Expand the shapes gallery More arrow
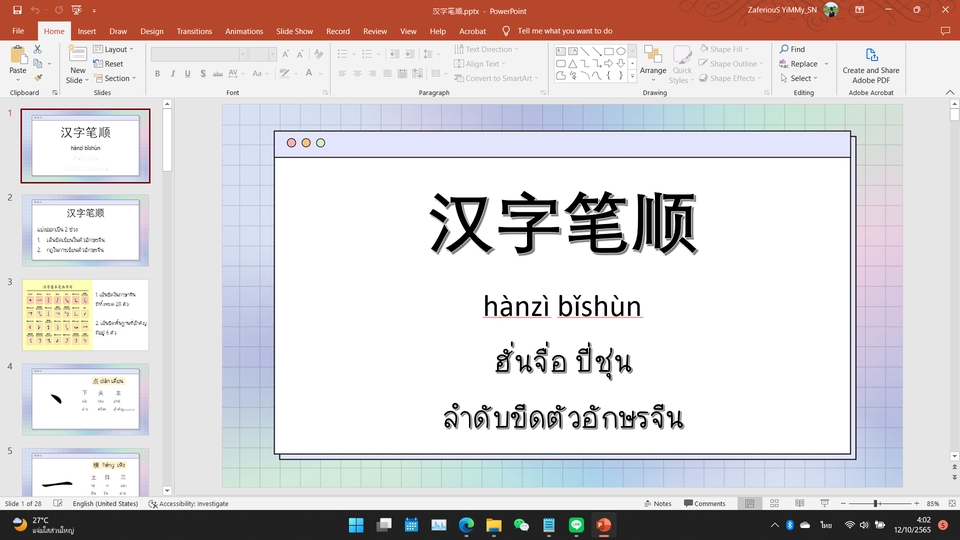Image resolution: width=960 pixels, height=540 pixels. [632, 77]
